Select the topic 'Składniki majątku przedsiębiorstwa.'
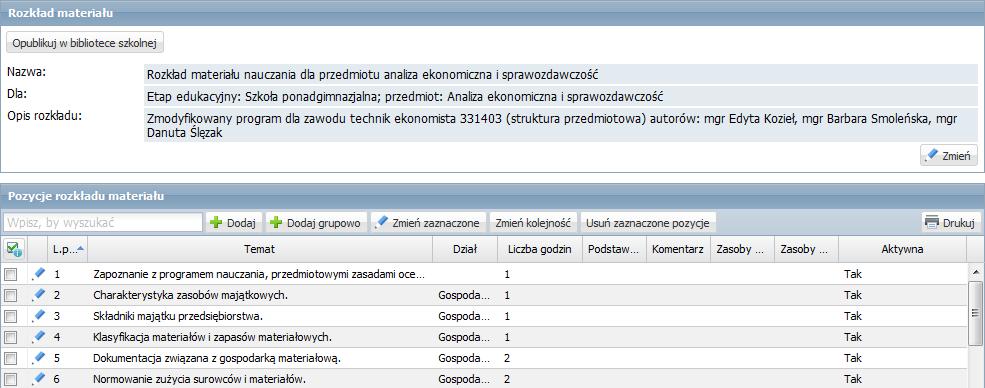Viewport: 985px width, 388px height. [x=178, y=316]
